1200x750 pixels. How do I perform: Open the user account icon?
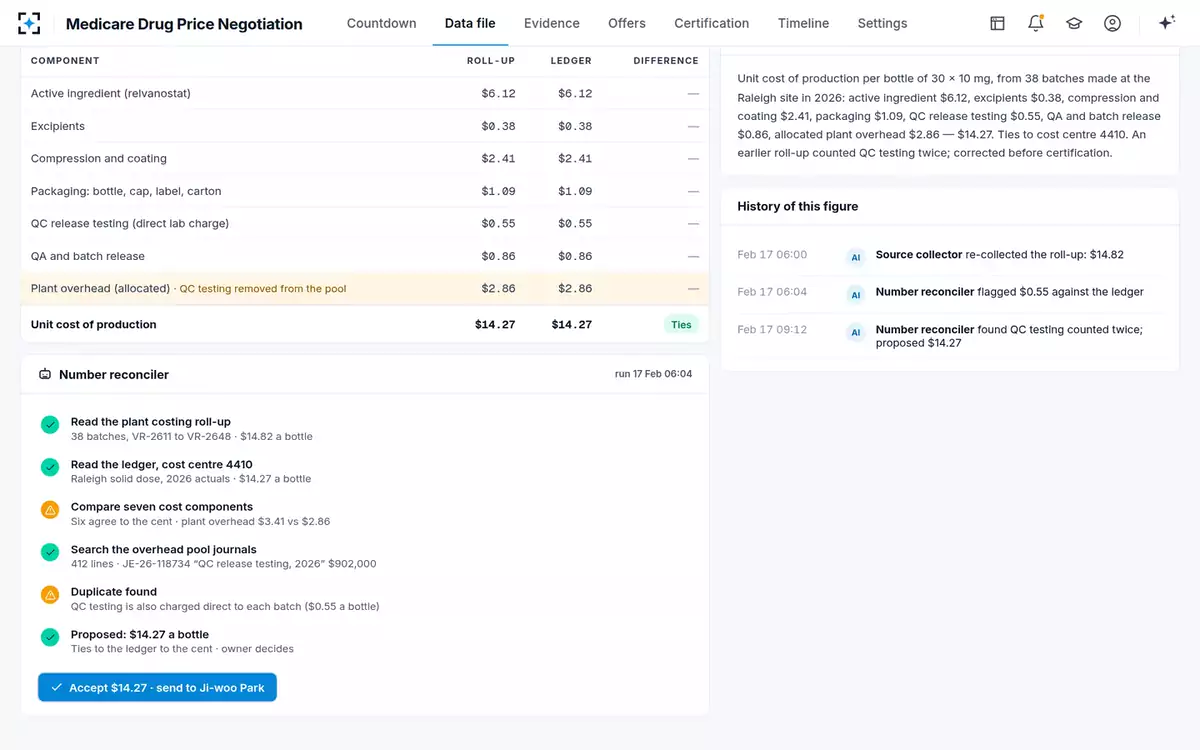click(x=1112, y=23)
